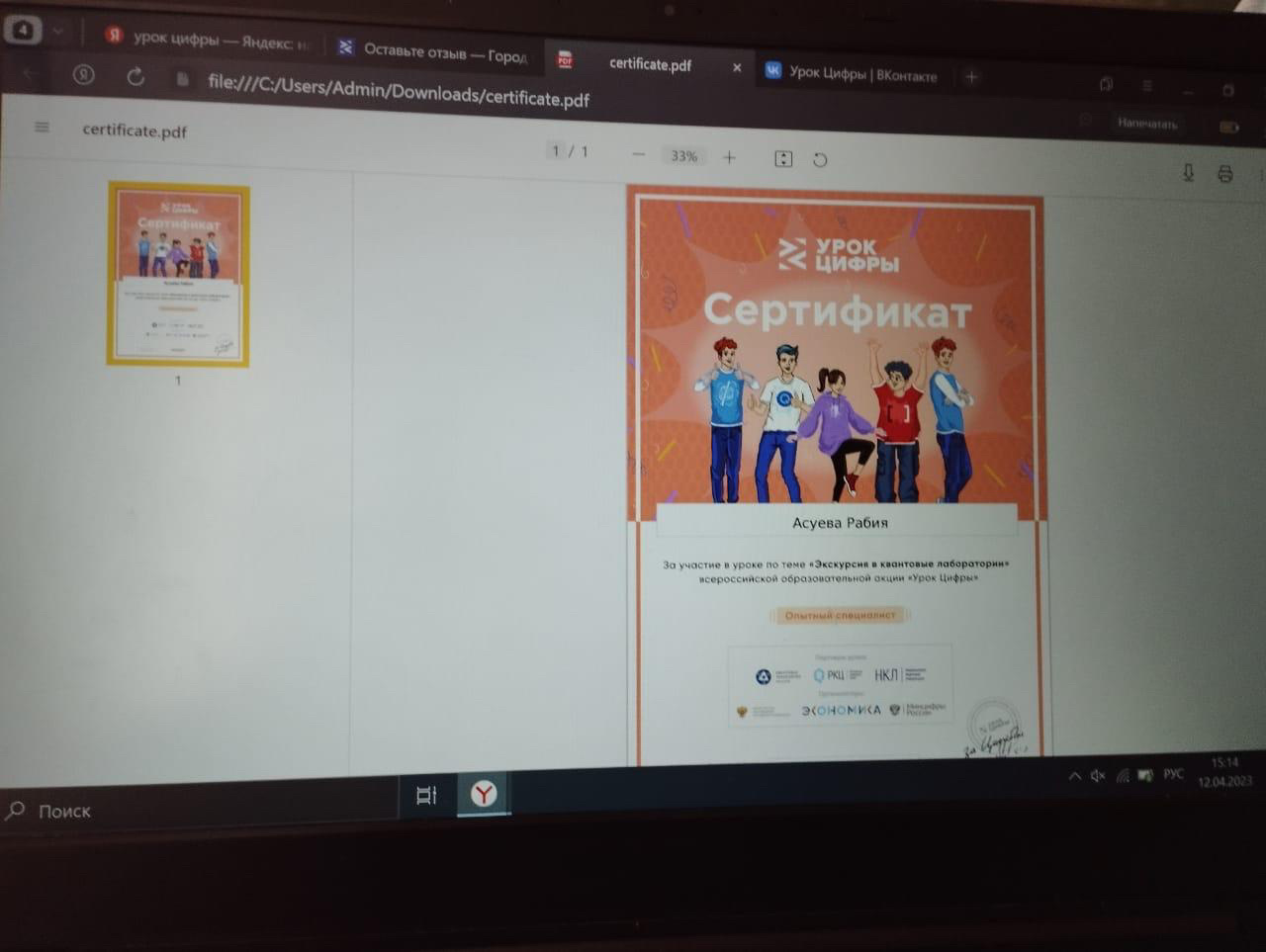The image size is (1266, 952).
Task: Click the Напечатать button
Action: pos(1147,124)
